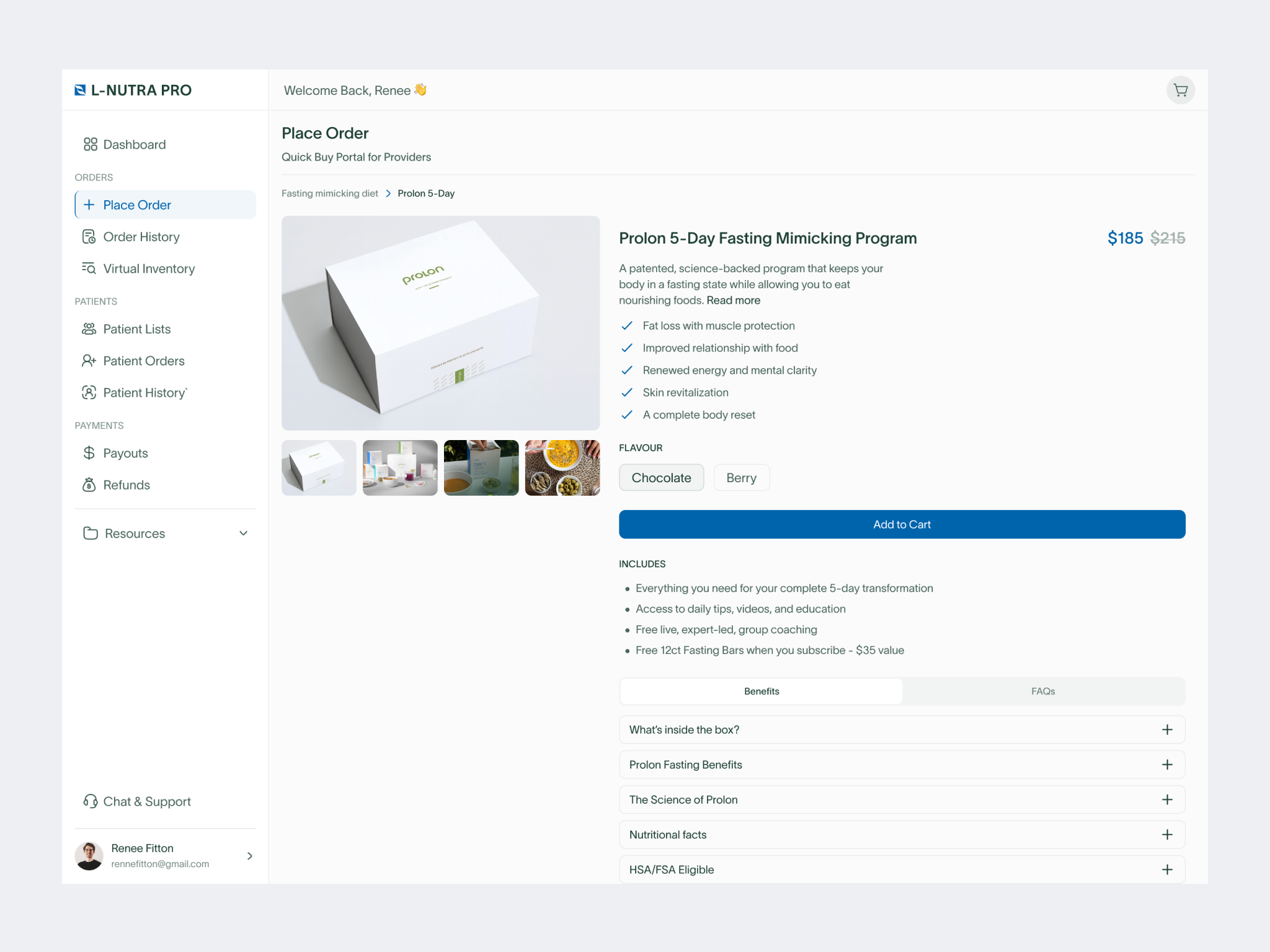Open Refunds from the Payments section

tap(127, 485)
